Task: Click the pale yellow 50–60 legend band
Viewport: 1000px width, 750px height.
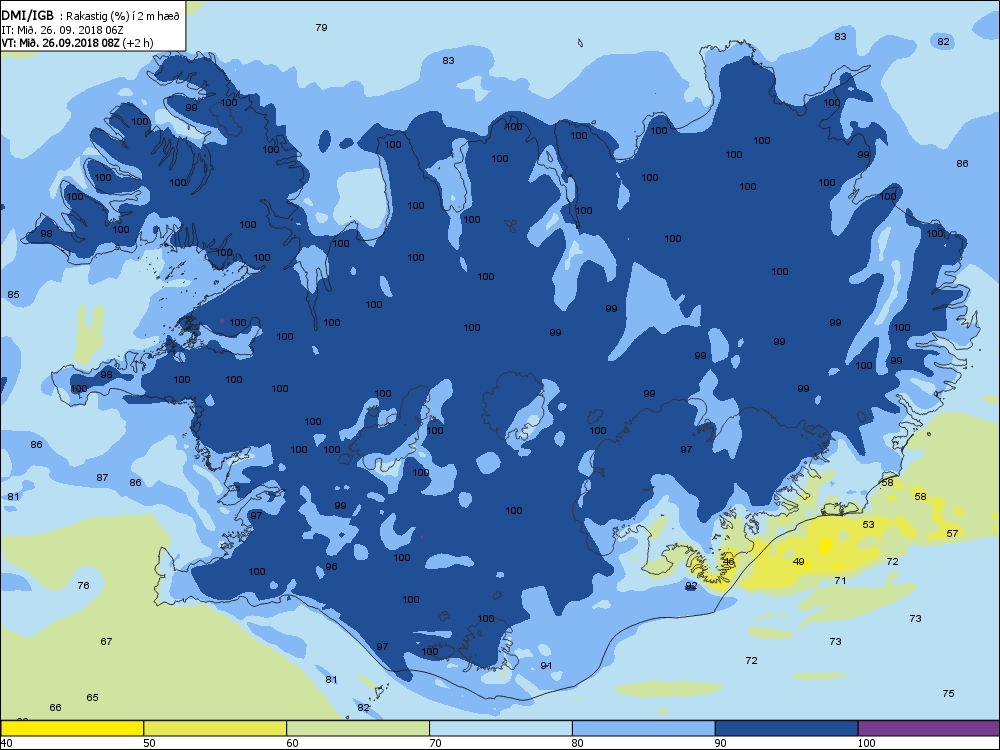Action: coord(215,728)
